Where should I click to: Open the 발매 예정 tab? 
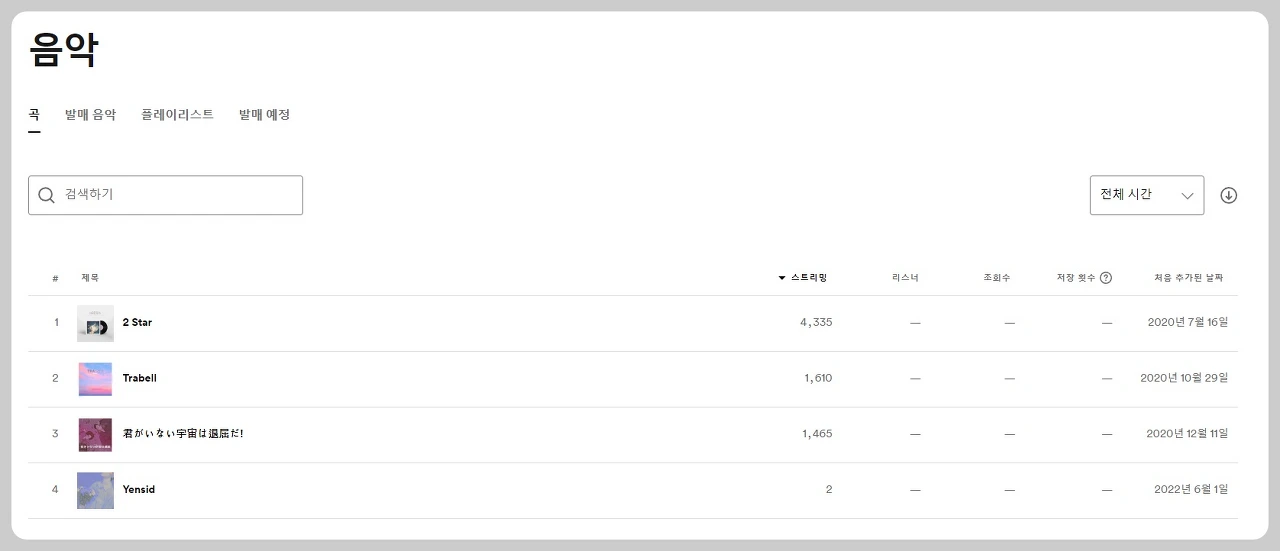264,115
